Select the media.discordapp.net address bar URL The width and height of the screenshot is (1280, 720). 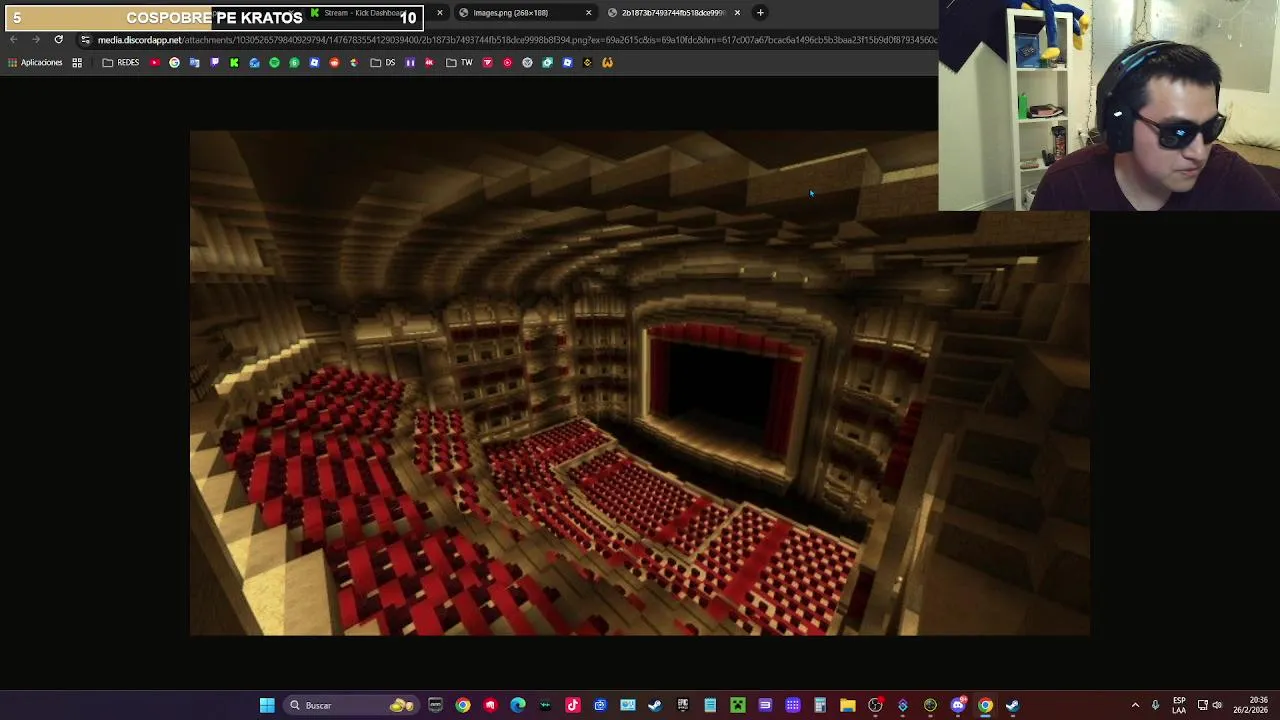coord(517,40)
